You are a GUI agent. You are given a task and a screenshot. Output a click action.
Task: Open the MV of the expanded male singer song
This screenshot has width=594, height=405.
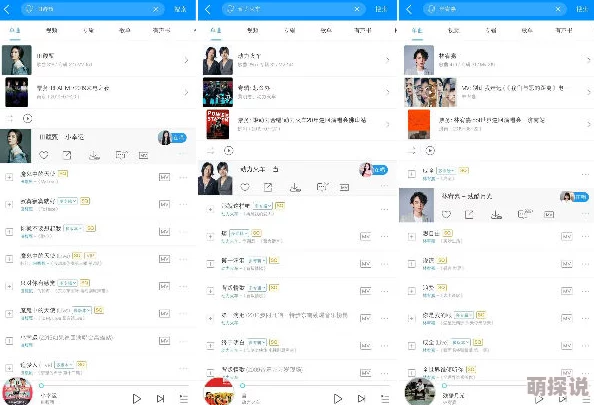549,215
